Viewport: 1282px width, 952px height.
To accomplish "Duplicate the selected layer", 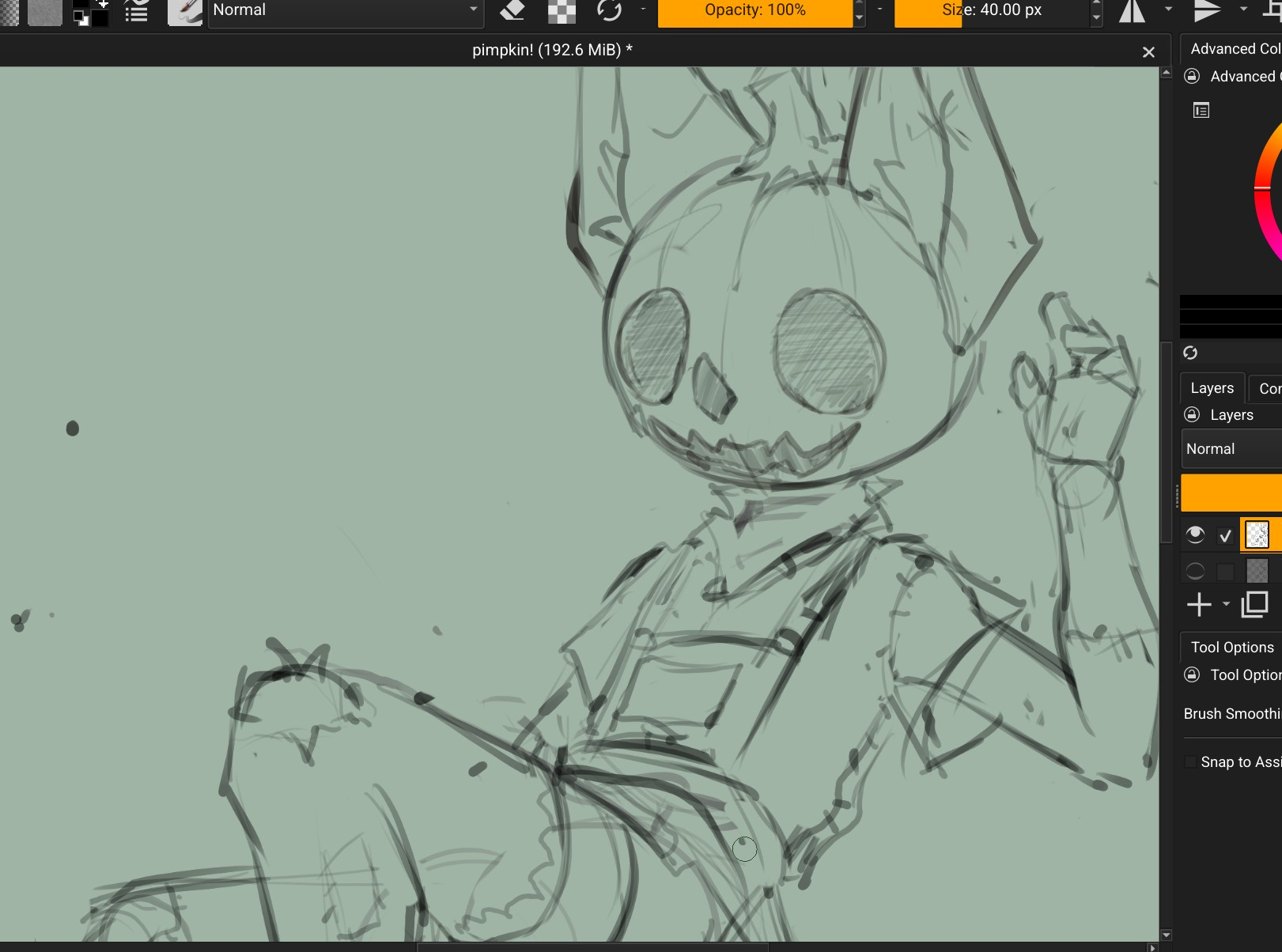I will coord(1254,605).
